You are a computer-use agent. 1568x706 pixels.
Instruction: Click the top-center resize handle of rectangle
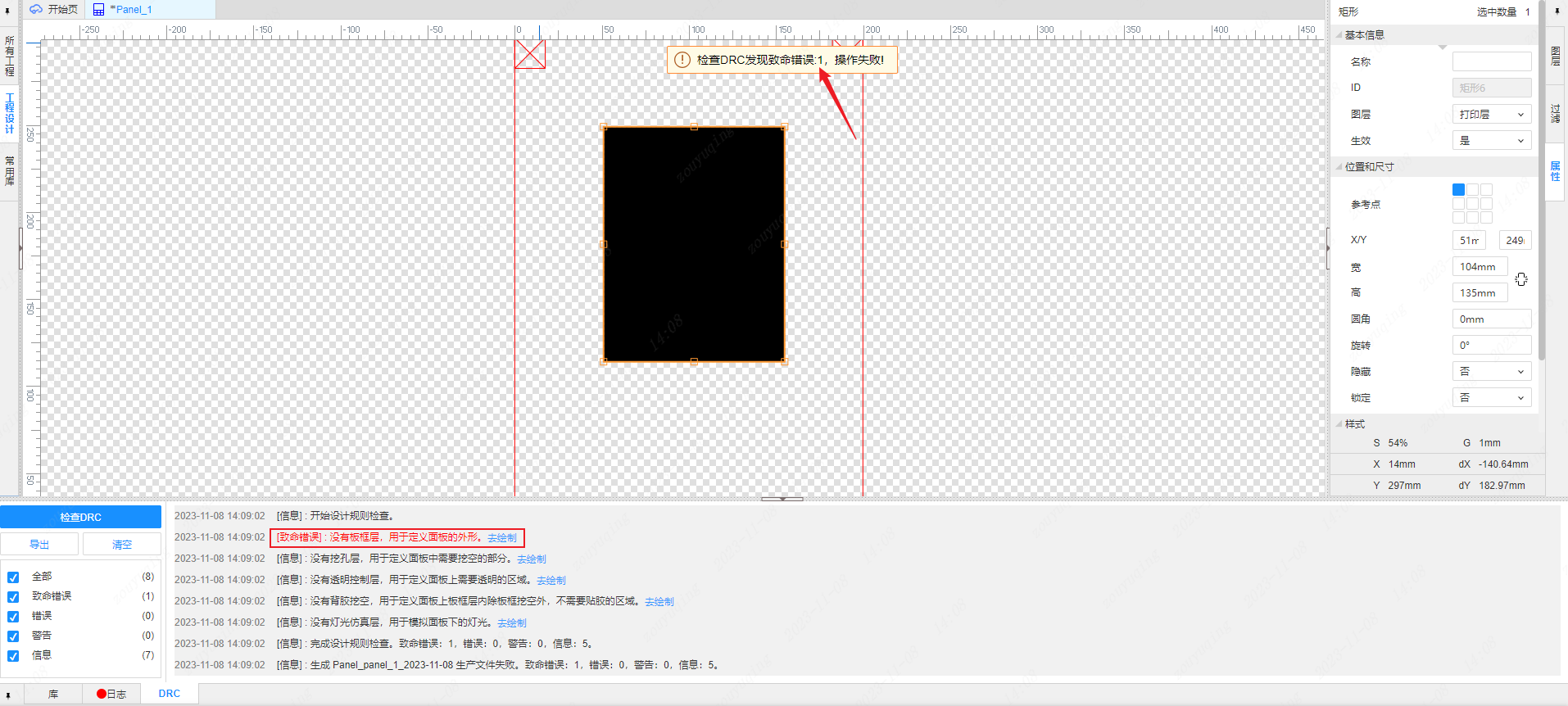point(694,127)
